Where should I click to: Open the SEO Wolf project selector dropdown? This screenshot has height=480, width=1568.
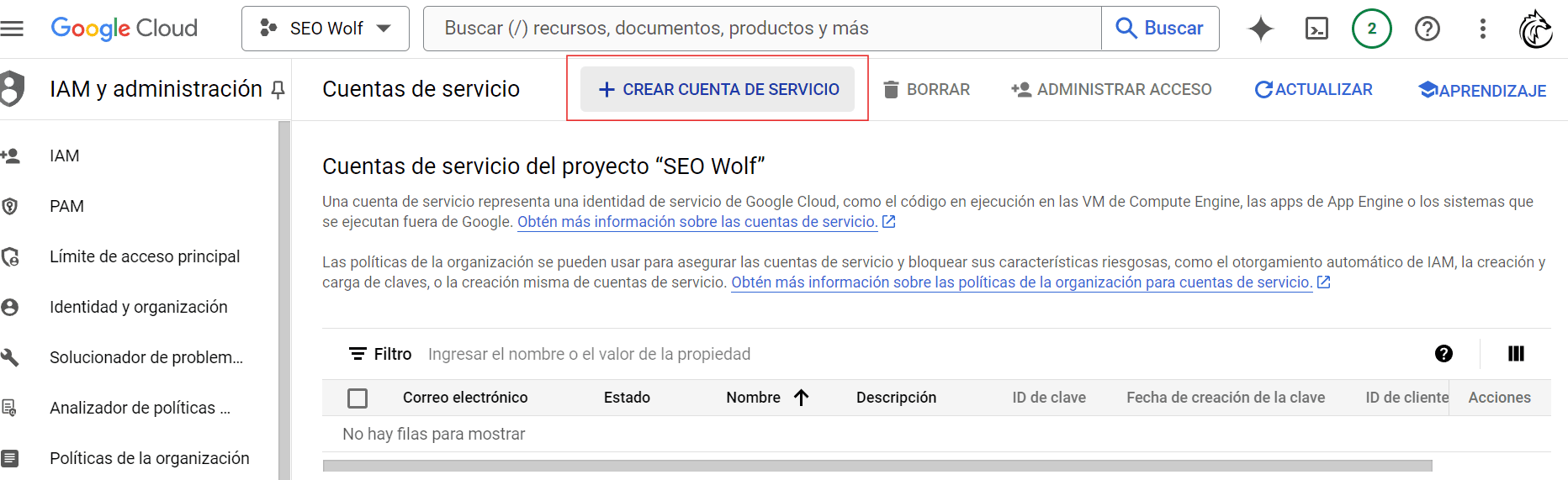tap(326, 29)
